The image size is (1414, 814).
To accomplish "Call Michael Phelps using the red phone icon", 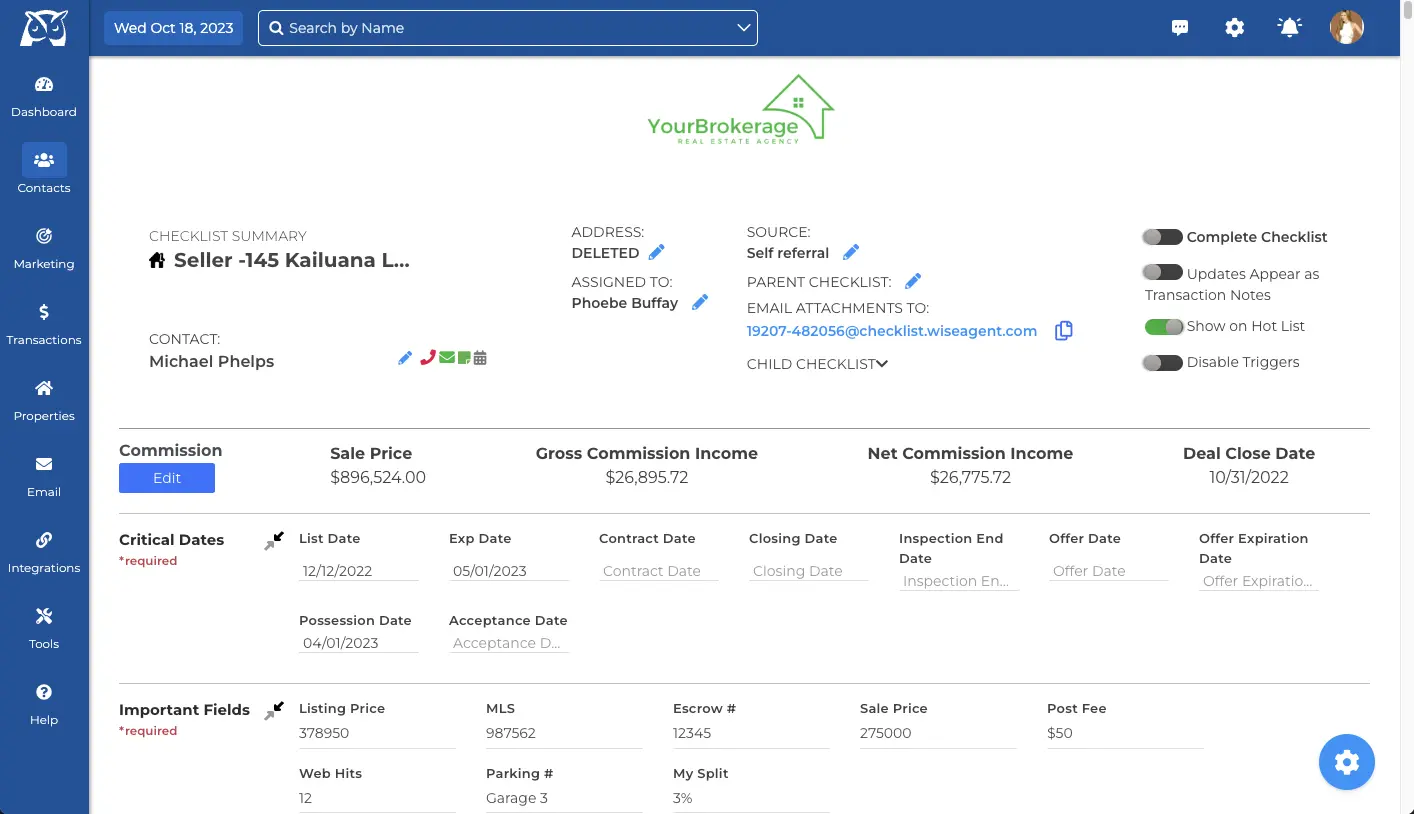I will point(426,357).
